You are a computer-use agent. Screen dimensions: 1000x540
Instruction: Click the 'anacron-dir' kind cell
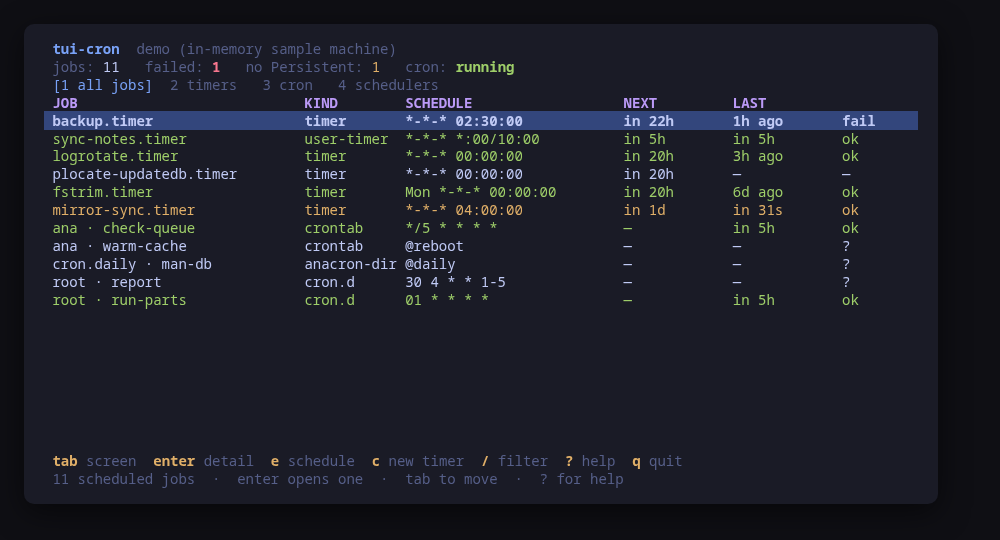click(x=350, y=265)
